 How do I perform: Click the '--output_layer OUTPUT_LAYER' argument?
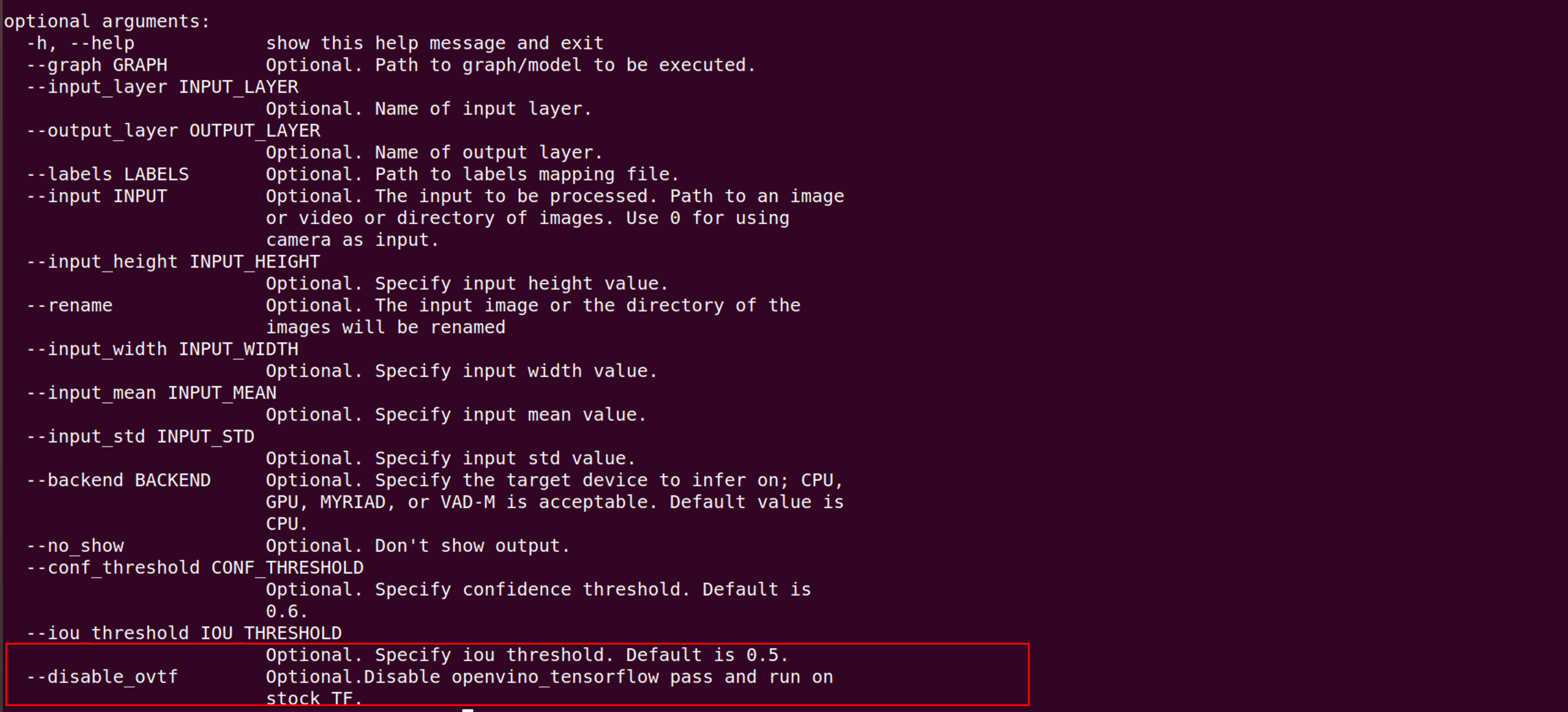pos(173,131)
